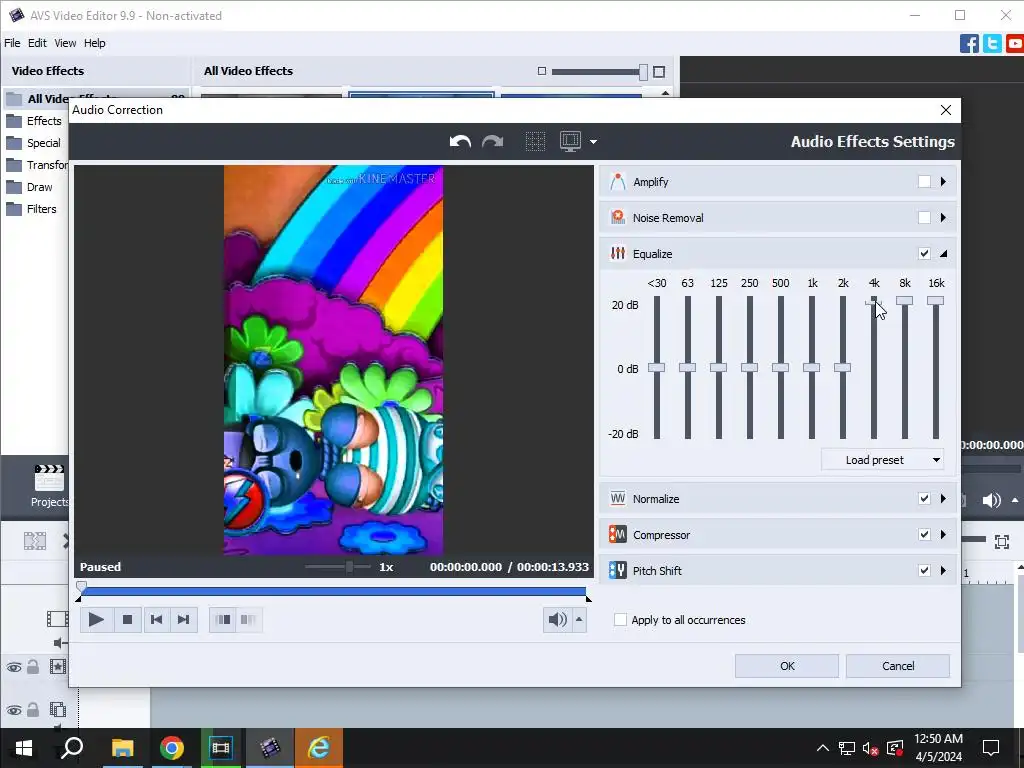Screen dimensions: 1024x768
Task: Mute the preview volume speaker button
Action: 557,620
